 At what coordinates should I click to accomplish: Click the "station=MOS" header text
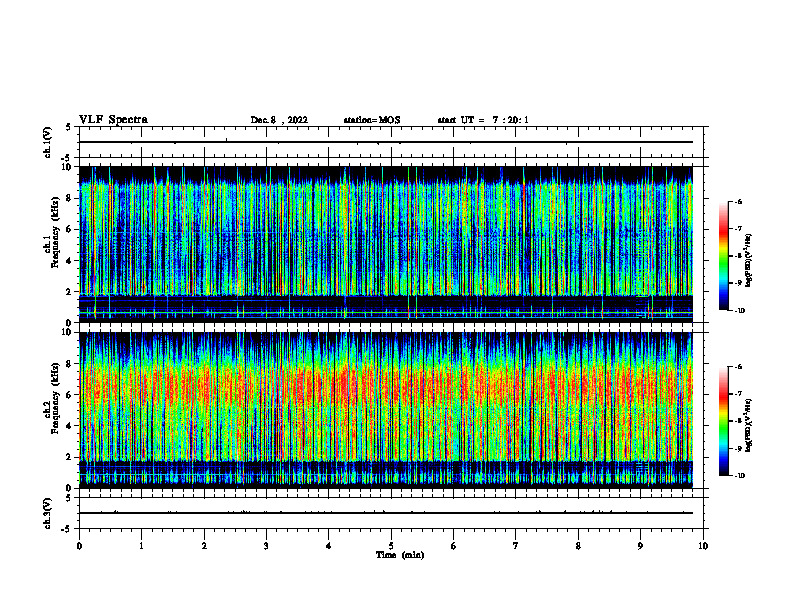tap(372, 120)
